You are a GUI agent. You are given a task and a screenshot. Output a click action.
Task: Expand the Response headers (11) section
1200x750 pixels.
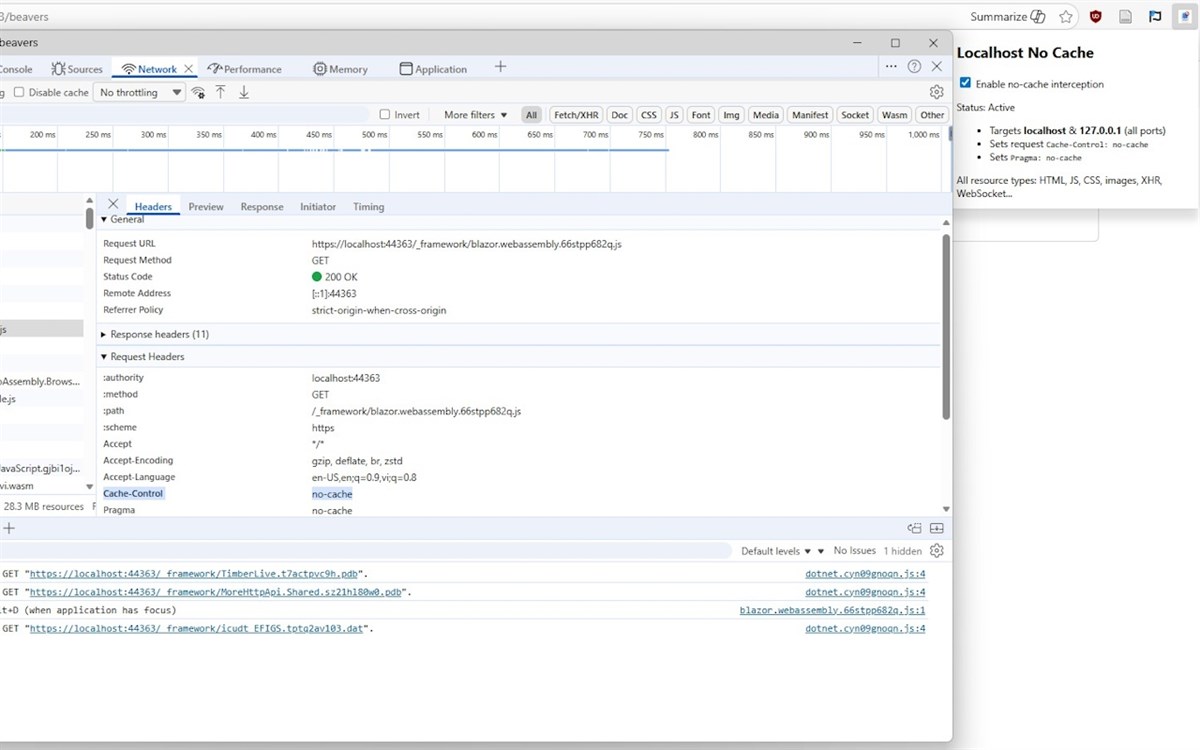point(155,334)
